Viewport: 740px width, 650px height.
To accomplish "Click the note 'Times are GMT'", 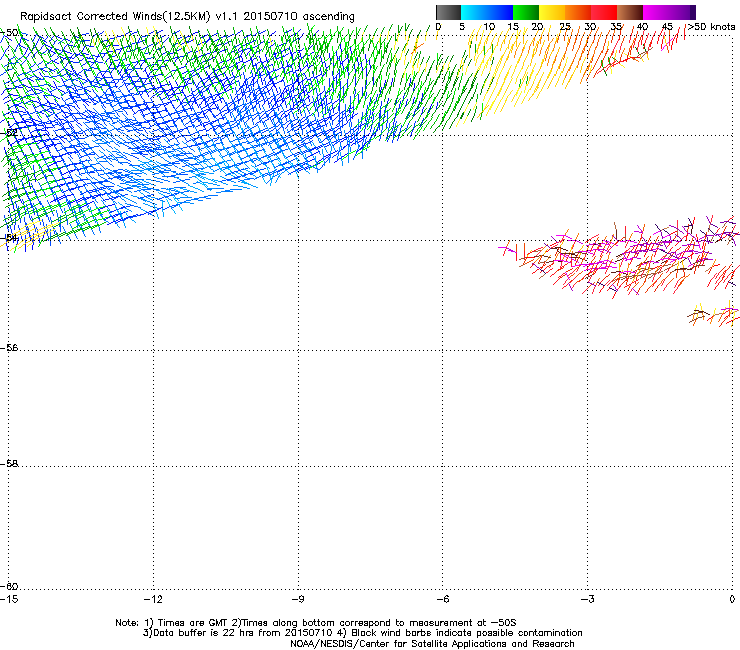I will click(193, 623).
